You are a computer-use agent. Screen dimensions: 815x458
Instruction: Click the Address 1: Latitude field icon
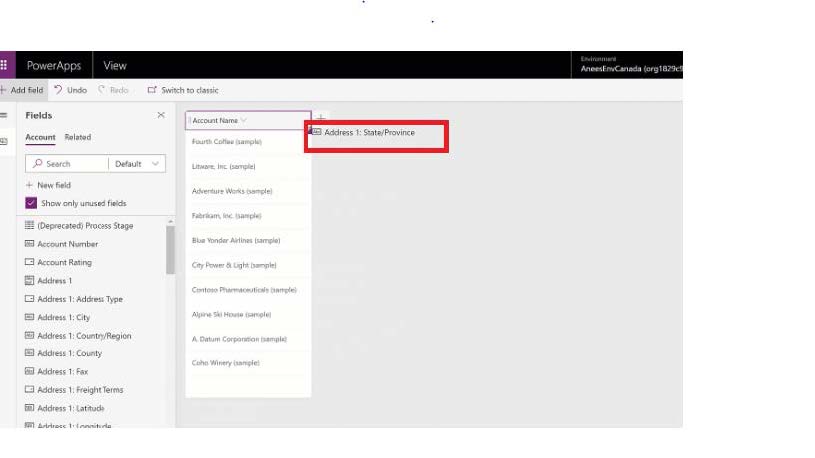point(30,408)
